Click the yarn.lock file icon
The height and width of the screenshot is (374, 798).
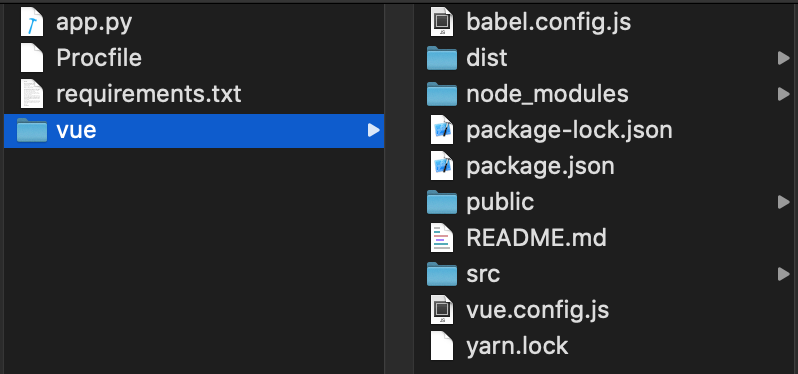coord(442,346)
